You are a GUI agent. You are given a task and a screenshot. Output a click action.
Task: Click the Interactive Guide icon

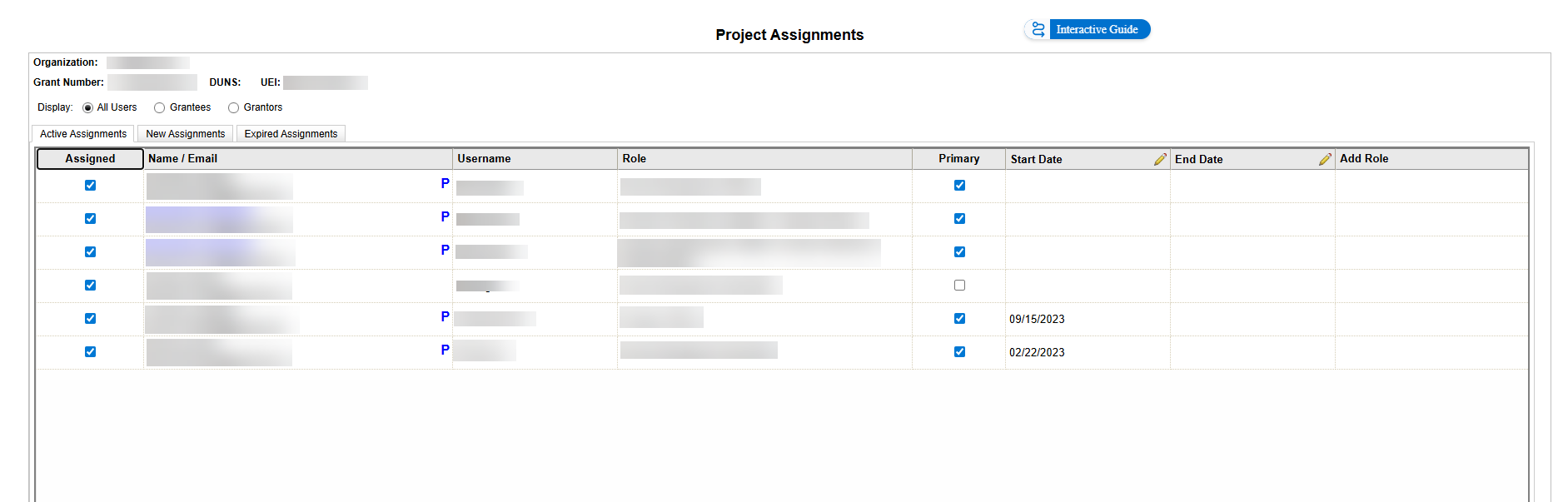pyautogui.click(x=1038, y=29)
